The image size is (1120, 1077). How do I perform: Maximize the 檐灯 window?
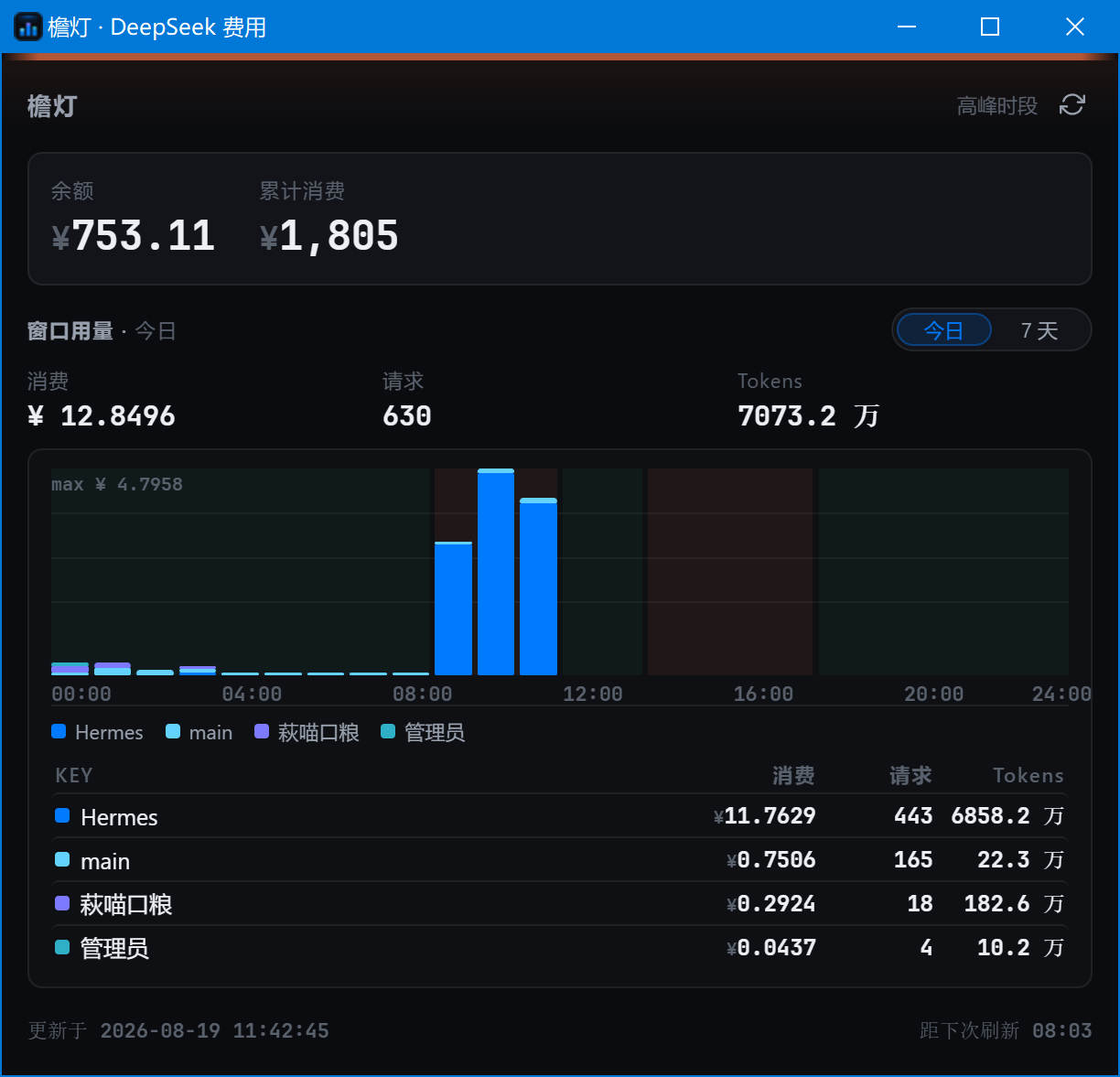pos(990,27)
